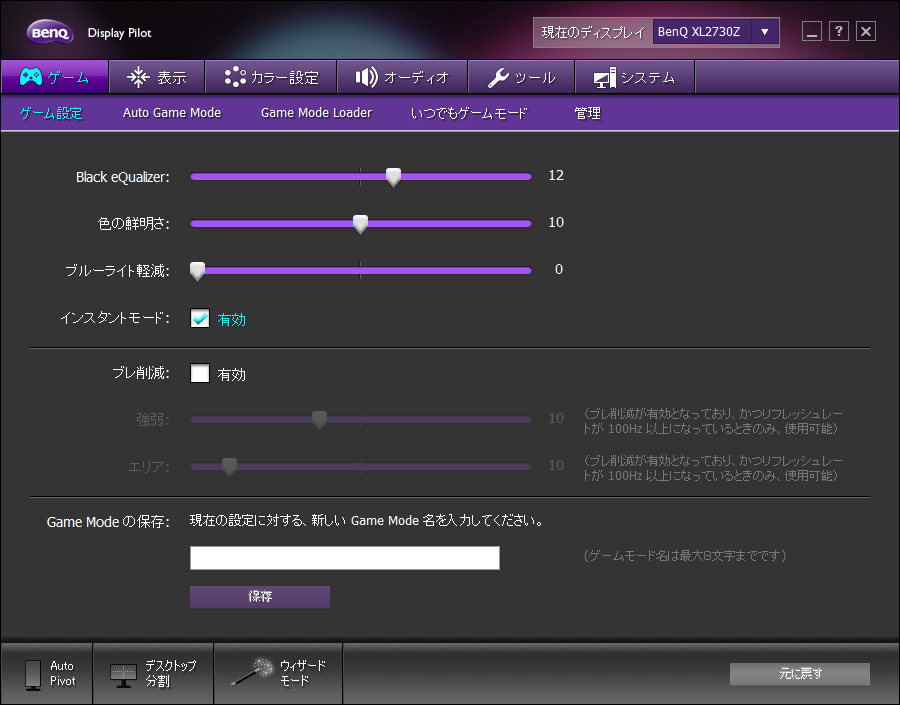This screenshot has height=705, width=900.
Task: Click the 色の鮮明さ slider handle
Action: coord(360,224)
